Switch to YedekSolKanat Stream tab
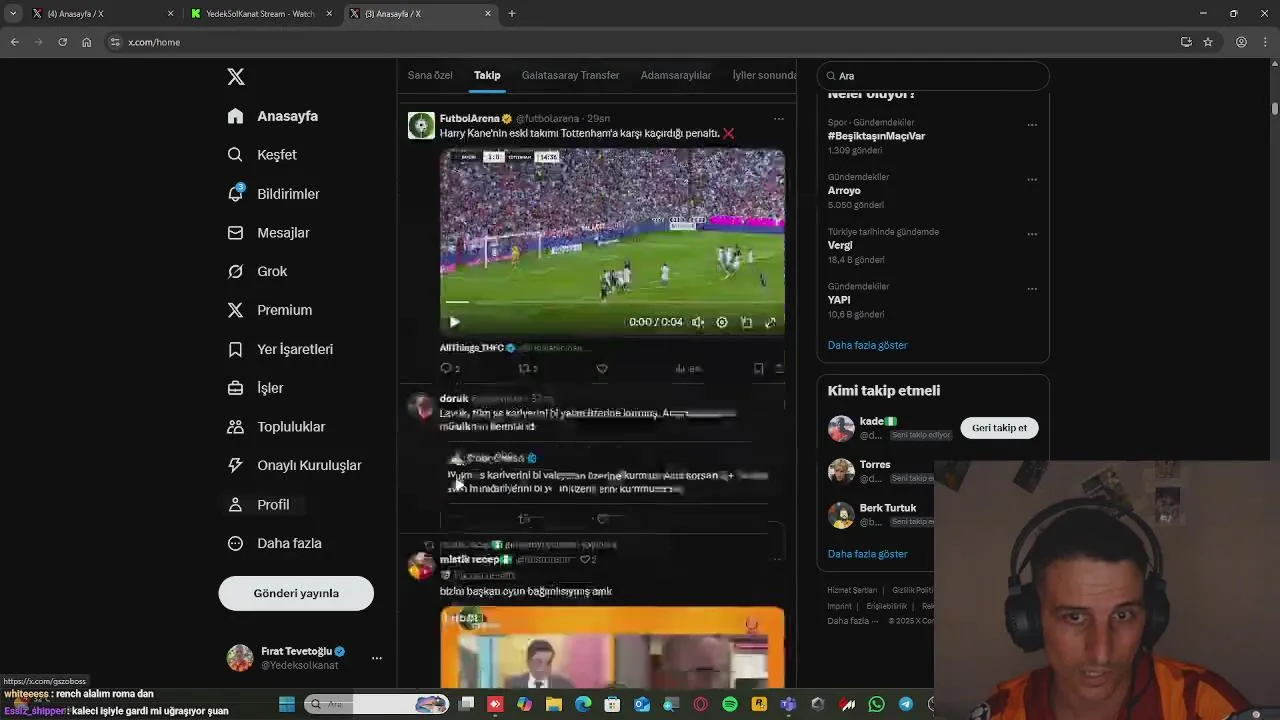 260,14
